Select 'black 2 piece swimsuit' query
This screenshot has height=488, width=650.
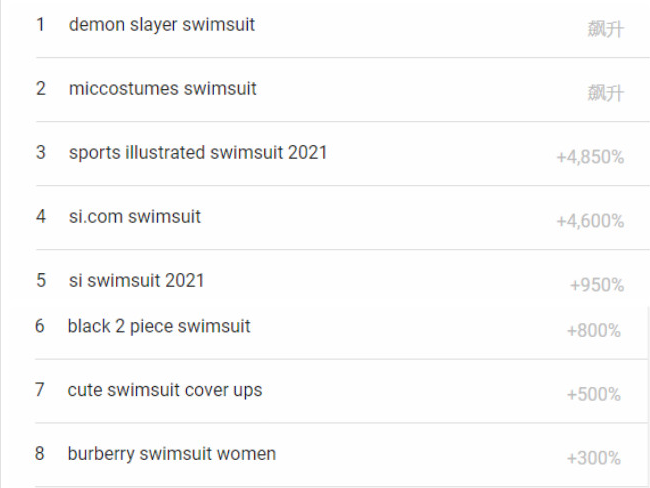click(x=159, y=326)
